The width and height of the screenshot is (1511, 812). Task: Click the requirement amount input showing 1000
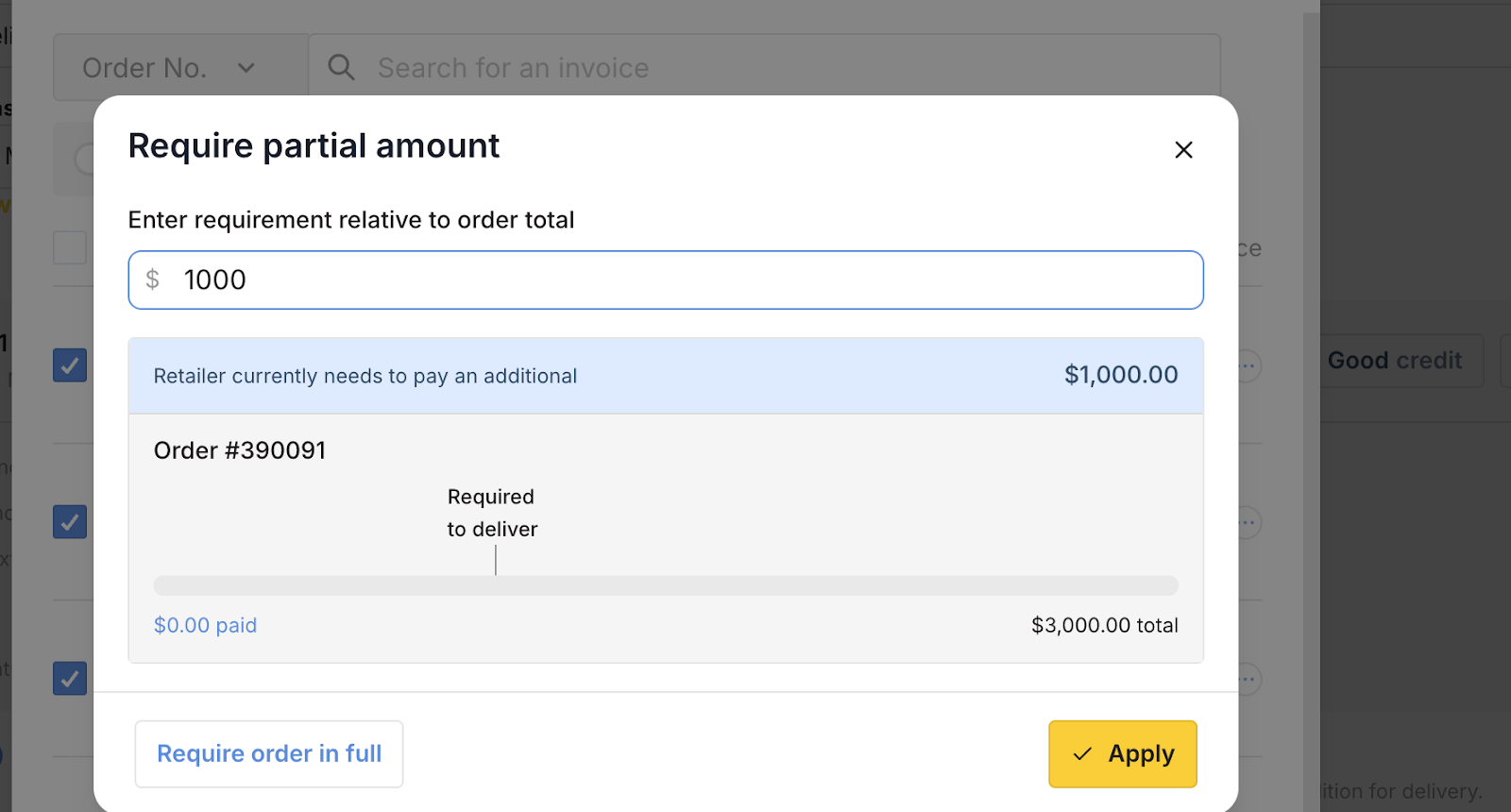coord(680,279)
